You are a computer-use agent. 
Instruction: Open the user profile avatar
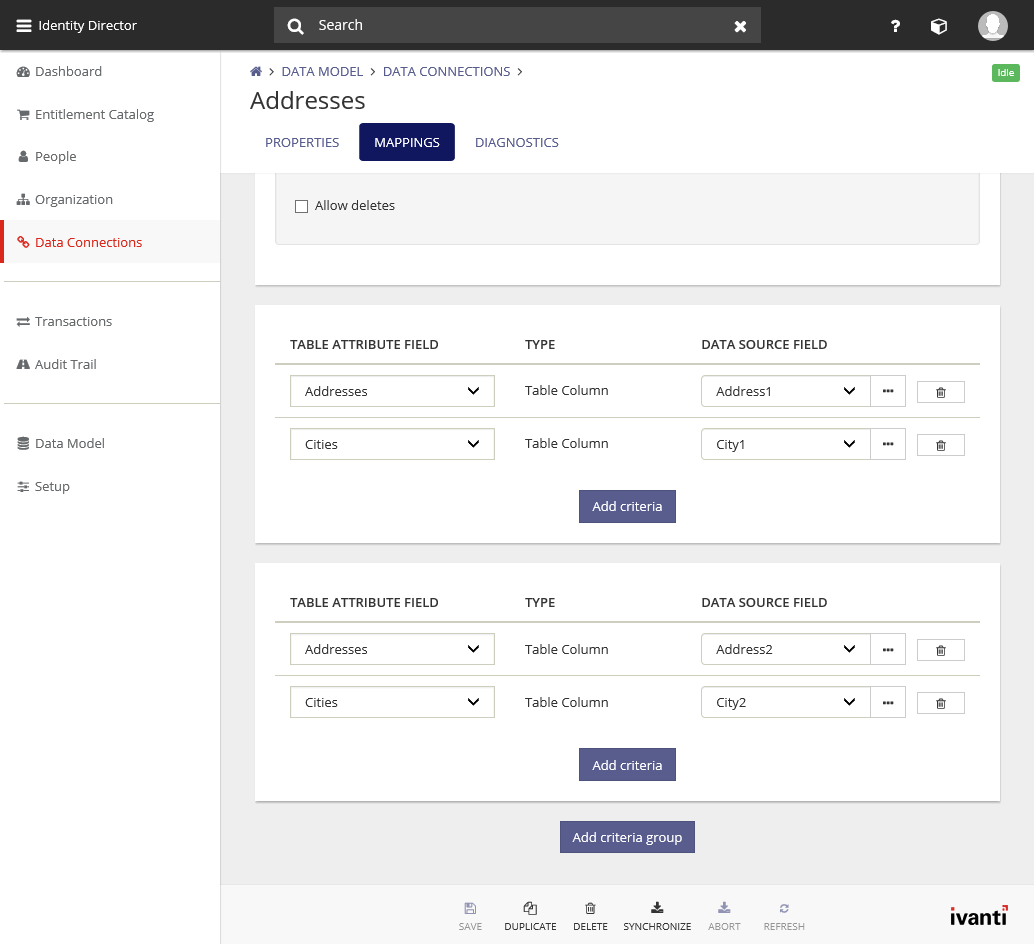tap(992, 26)
